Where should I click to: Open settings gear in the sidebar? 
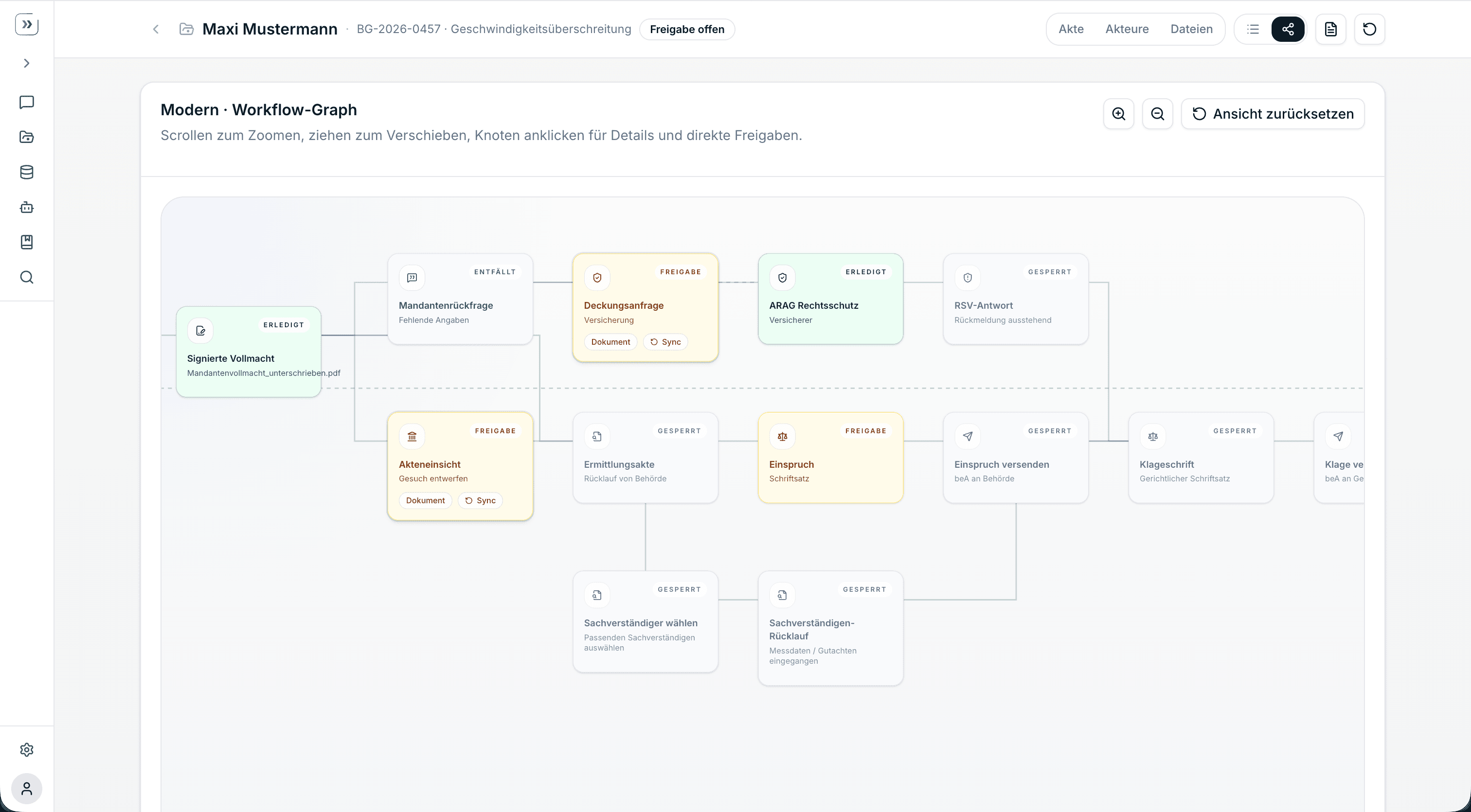pyautogui.click(x=26, y=749)
